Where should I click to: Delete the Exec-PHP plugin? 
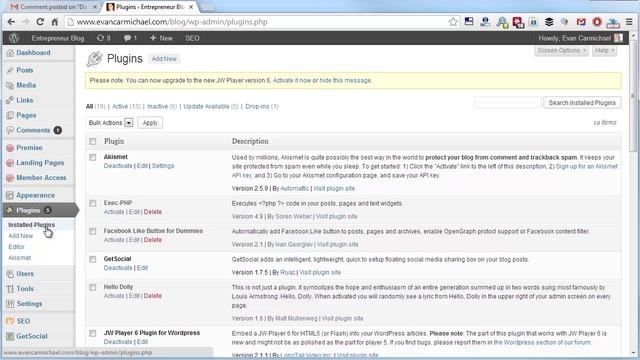[153, 212]
